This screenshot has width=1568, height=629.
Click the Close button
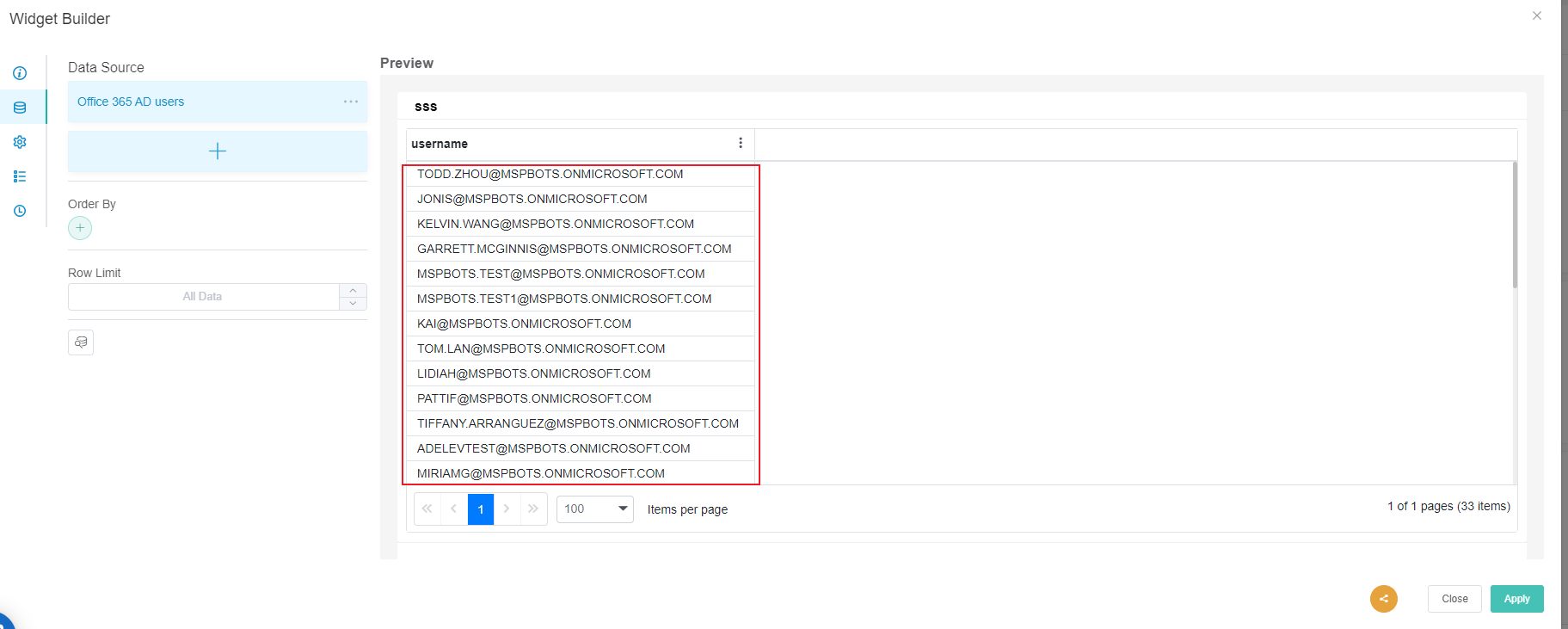tap(1454, 599)
